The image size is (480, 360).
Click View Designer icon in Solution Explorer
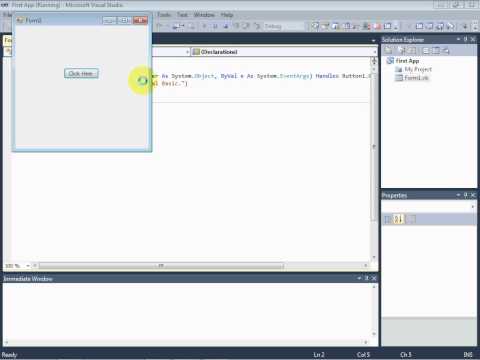436,51
